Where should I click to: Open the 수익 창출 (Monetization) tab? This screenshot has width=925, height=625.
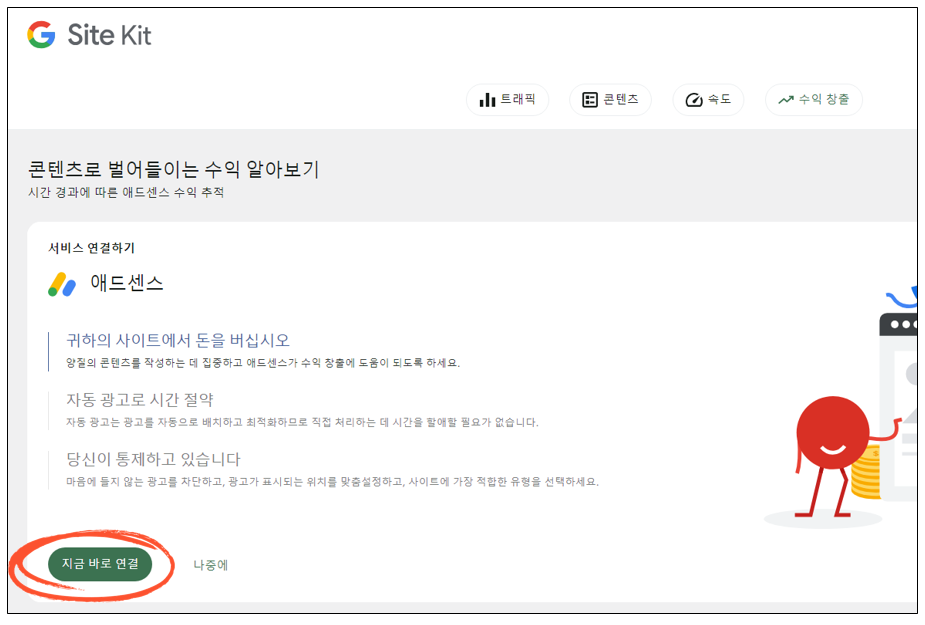click(814, 100)
